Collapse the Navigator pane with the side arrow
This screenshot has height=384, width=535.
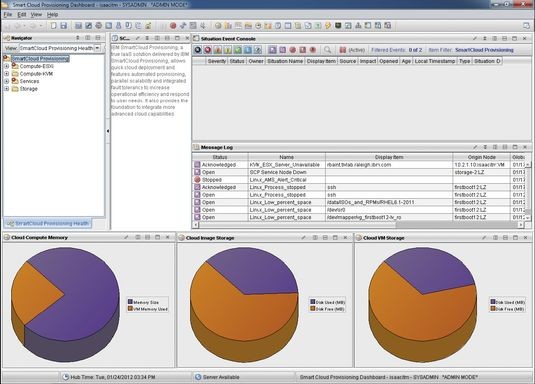coord(108,131)
